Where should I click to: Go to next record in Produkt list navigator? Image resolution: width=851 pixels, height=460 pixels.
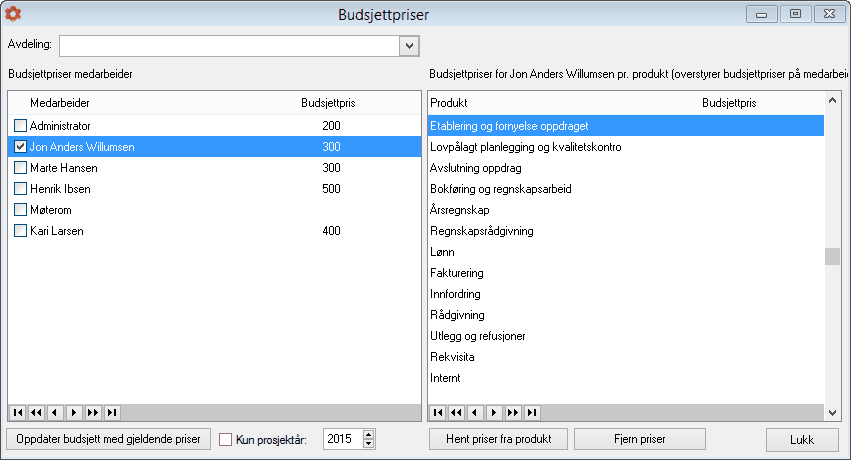click(x=494, y=413)
